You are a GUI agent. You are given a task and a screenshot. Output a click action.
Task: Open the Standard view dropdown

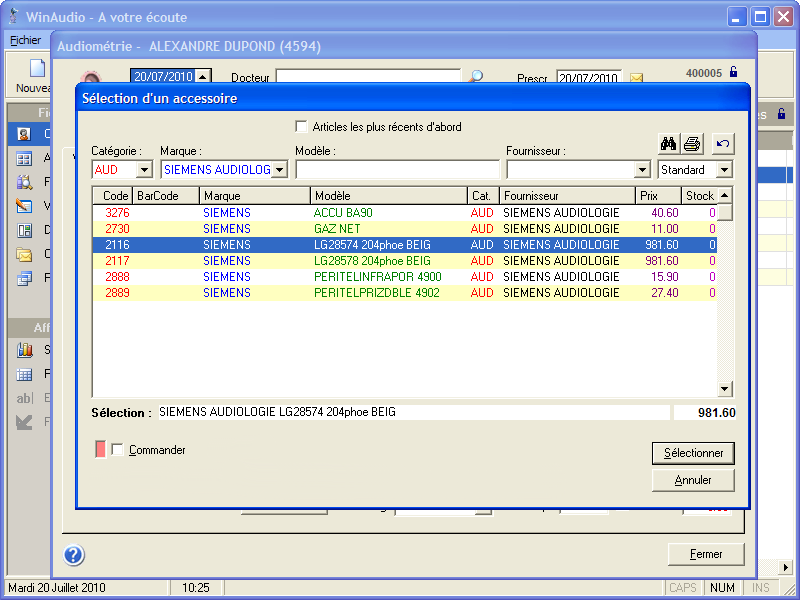(724, 170)
